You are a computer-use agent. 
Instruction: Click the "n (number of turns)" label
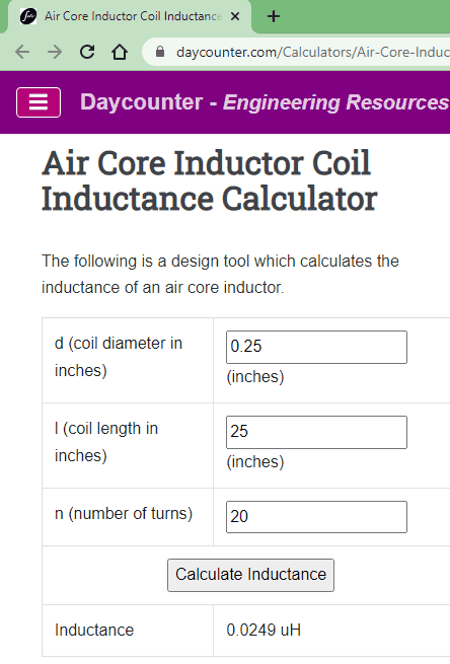tap(124, 514)
